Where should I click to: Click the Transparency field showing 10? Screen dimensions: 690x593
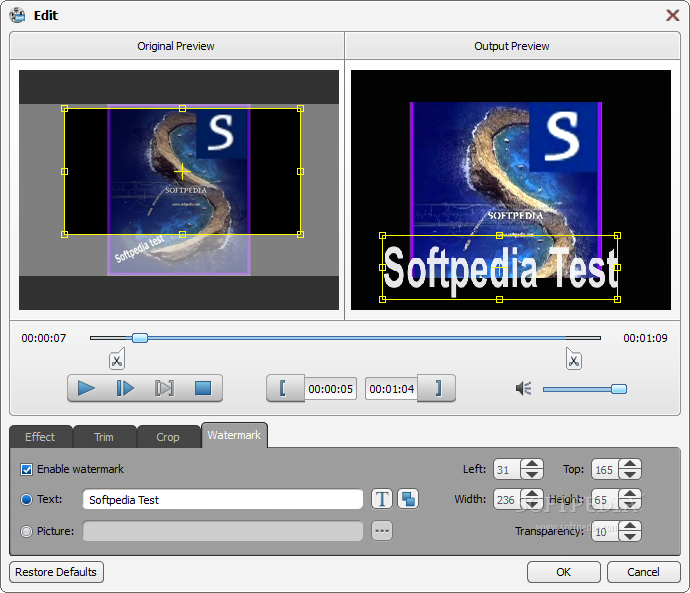click(x=605, y=531)
